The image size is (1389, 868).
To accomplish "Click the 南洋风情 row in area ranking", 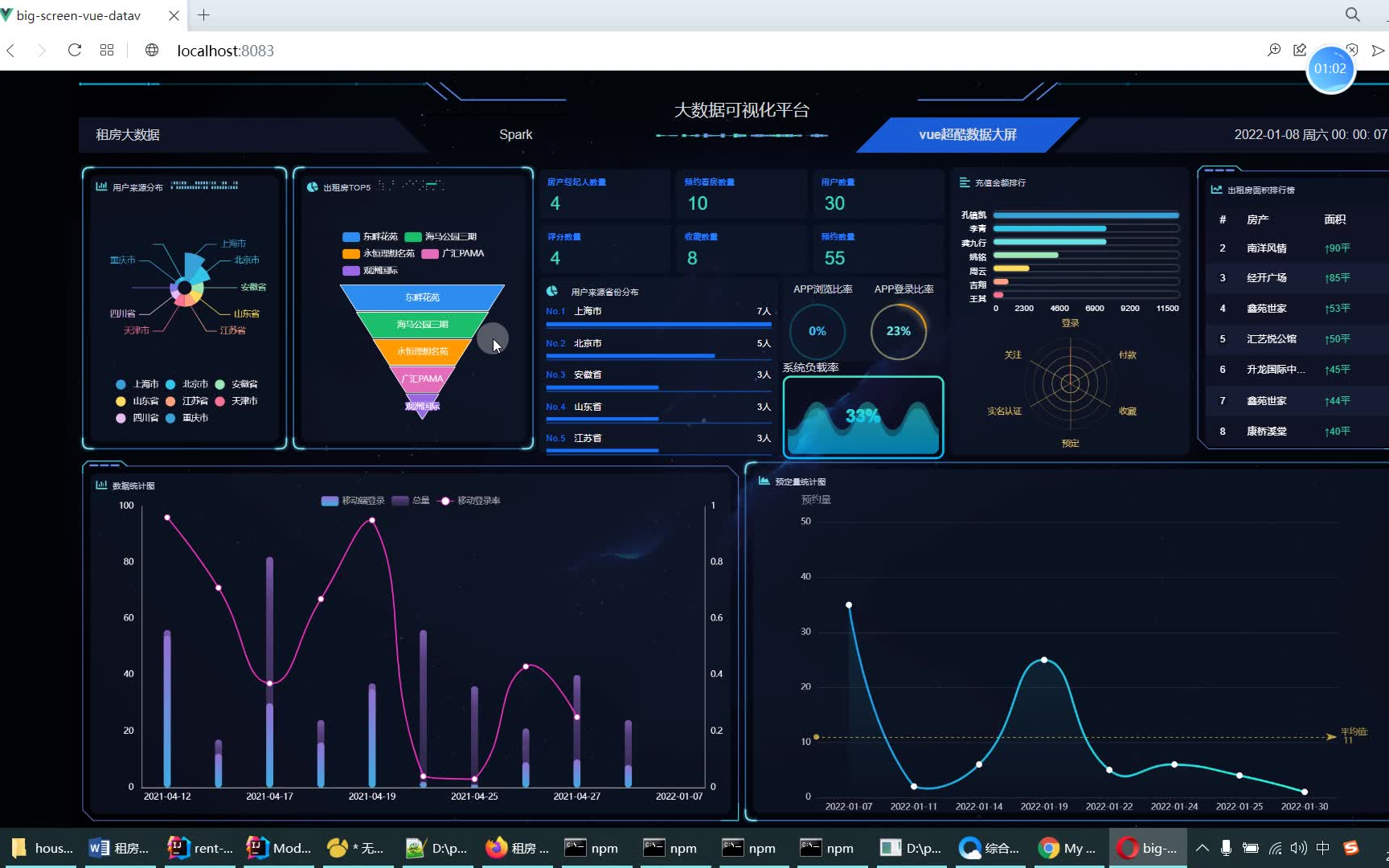I will pos(1296,248).
